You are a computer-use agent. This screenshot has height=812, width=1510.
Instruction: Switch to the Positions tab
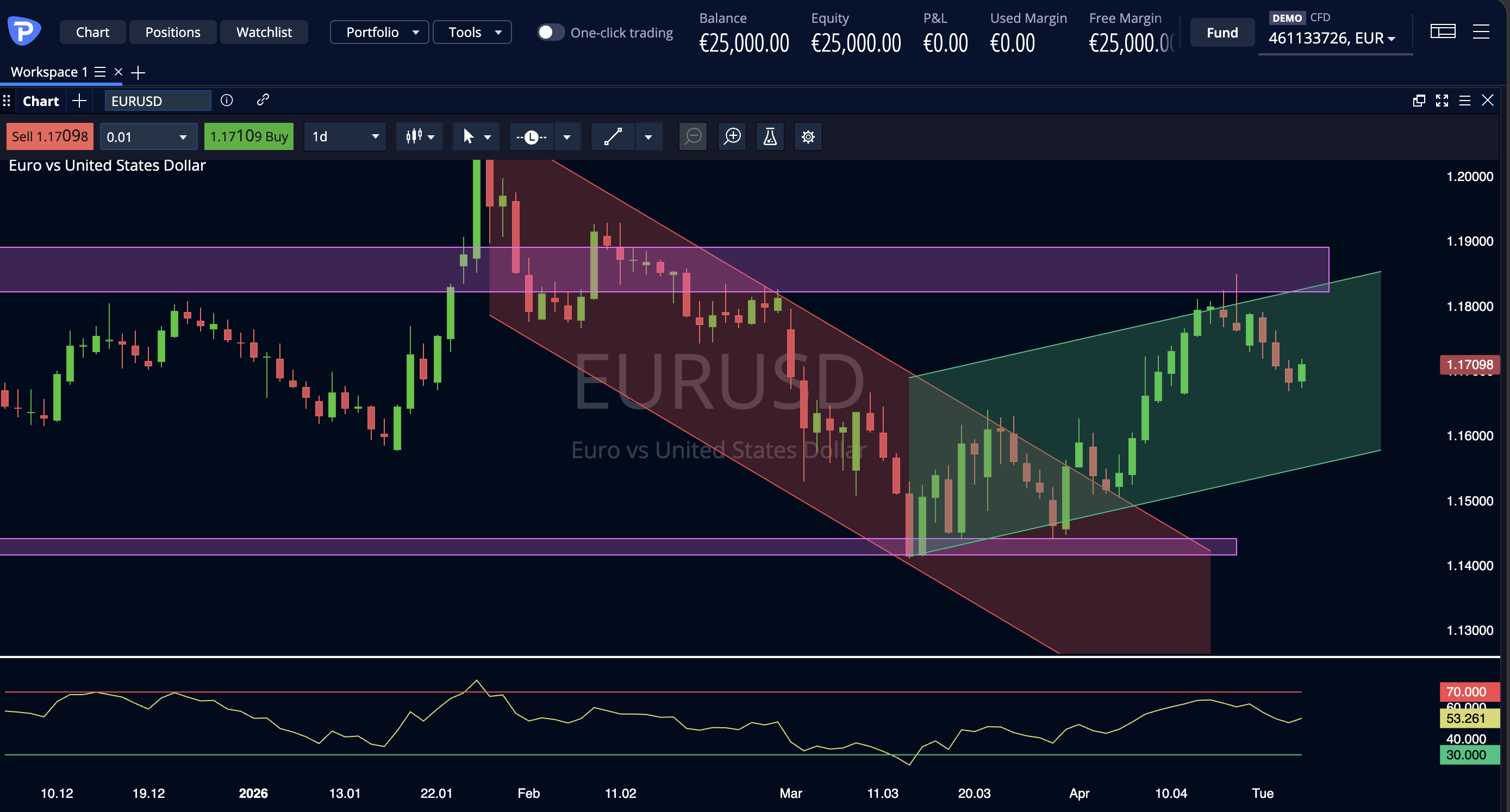click(x=172, y=32)
